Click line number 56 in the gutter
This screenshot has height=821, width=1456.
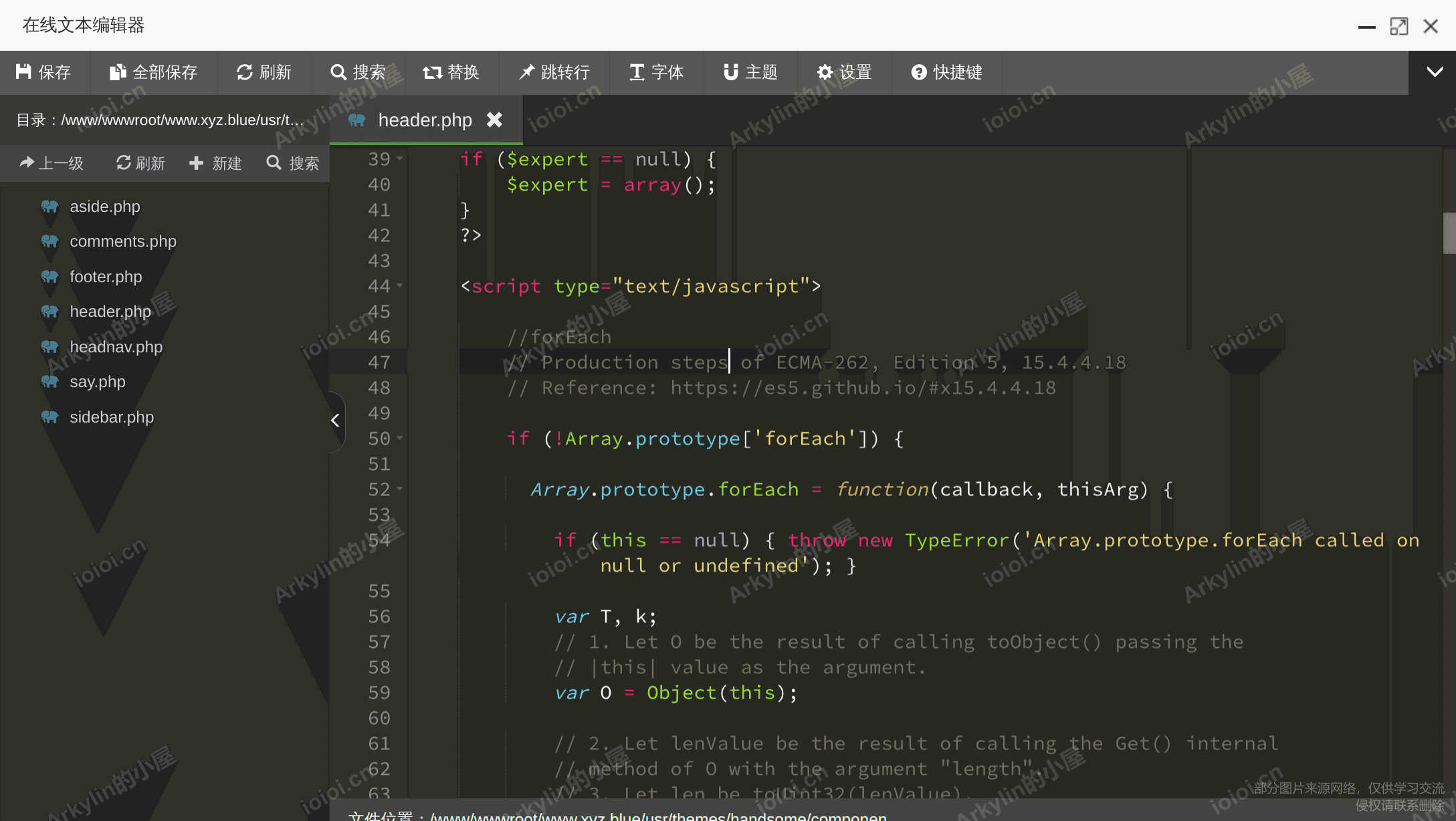click(x=379, y=616)
